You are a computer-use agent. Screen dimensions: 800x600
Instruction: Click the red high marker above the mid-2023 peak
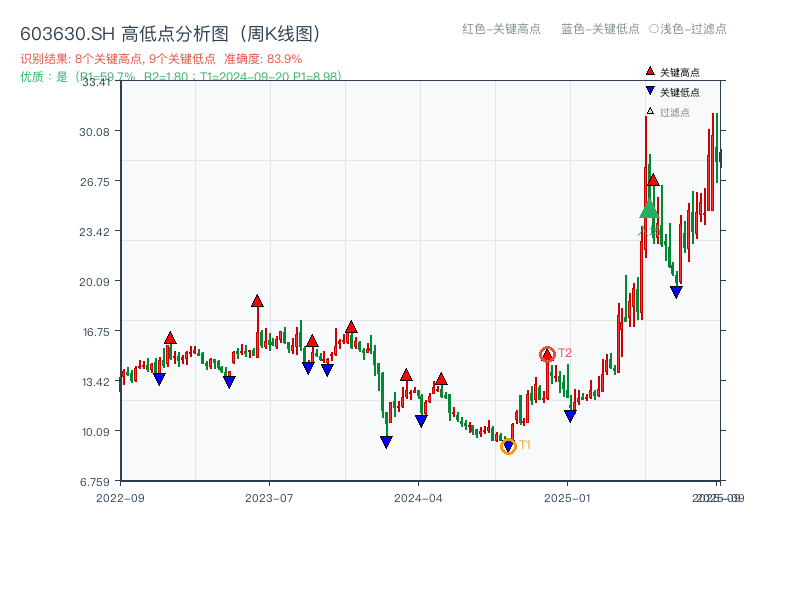tap(256, 298)
